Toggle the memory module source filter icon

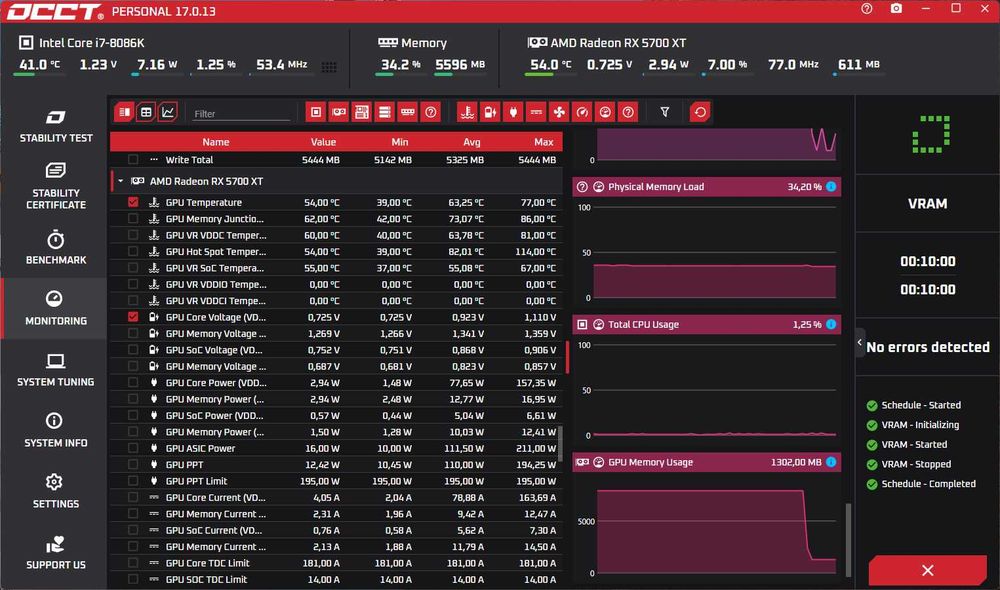coord(408,112)
